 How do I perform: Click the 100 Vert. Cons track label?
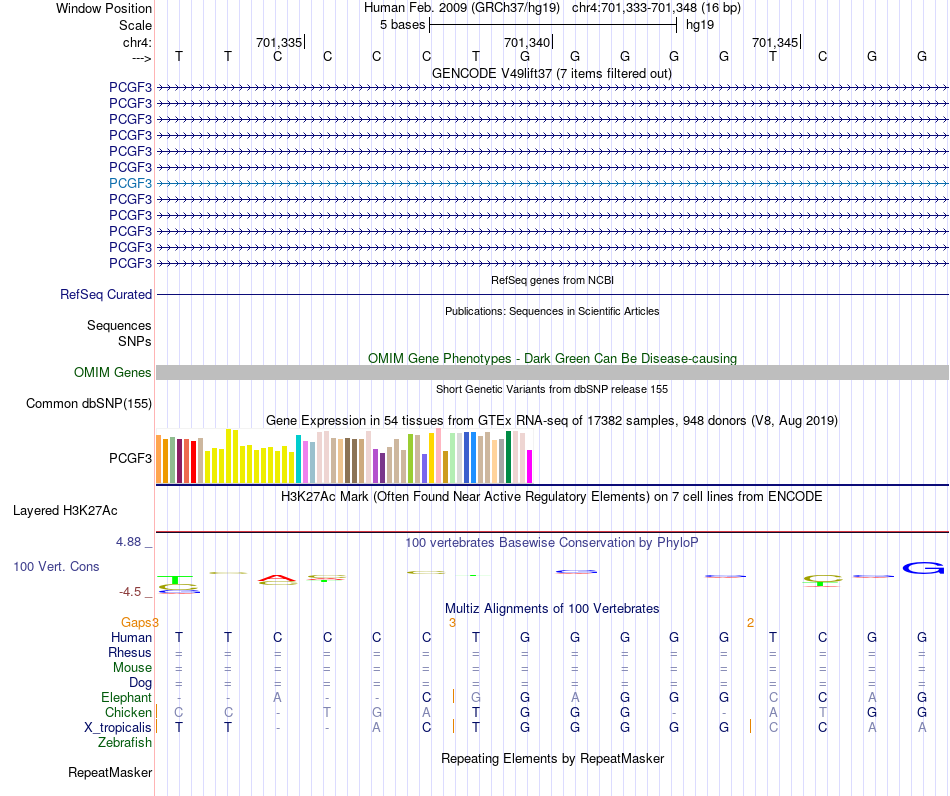pyautogui.click(x=56, y=566)
